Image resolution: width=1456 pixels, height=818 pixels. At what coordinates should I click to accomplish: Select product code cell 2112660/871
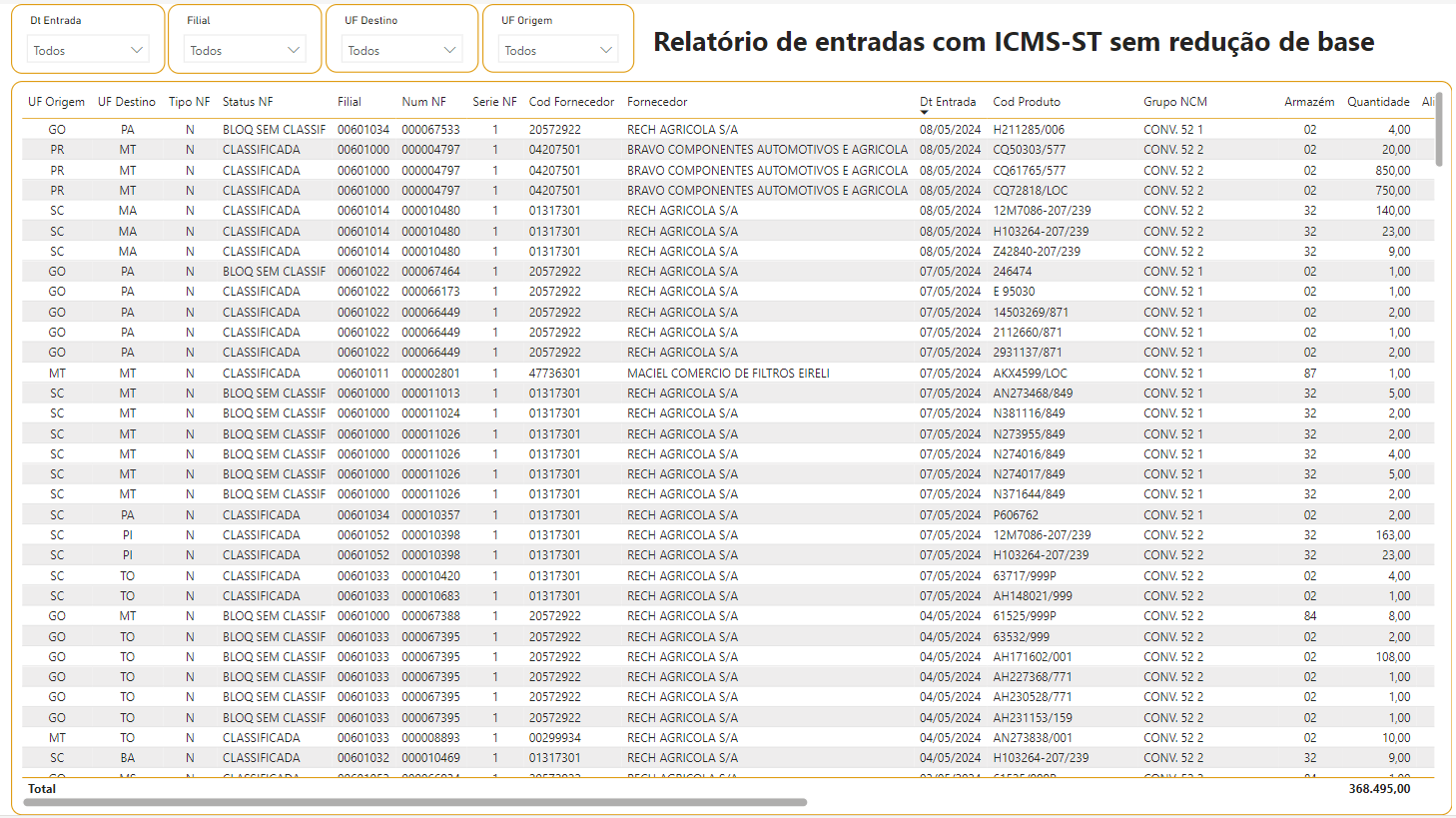click(x=1028, y=333)
